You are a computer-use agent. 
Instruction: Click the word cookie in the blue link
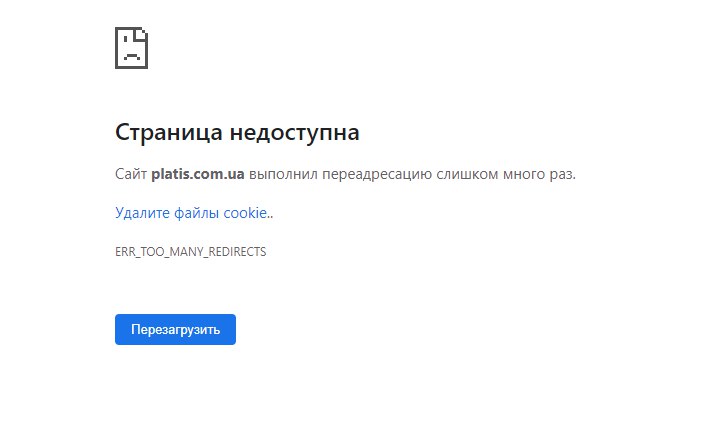(245, 213)
